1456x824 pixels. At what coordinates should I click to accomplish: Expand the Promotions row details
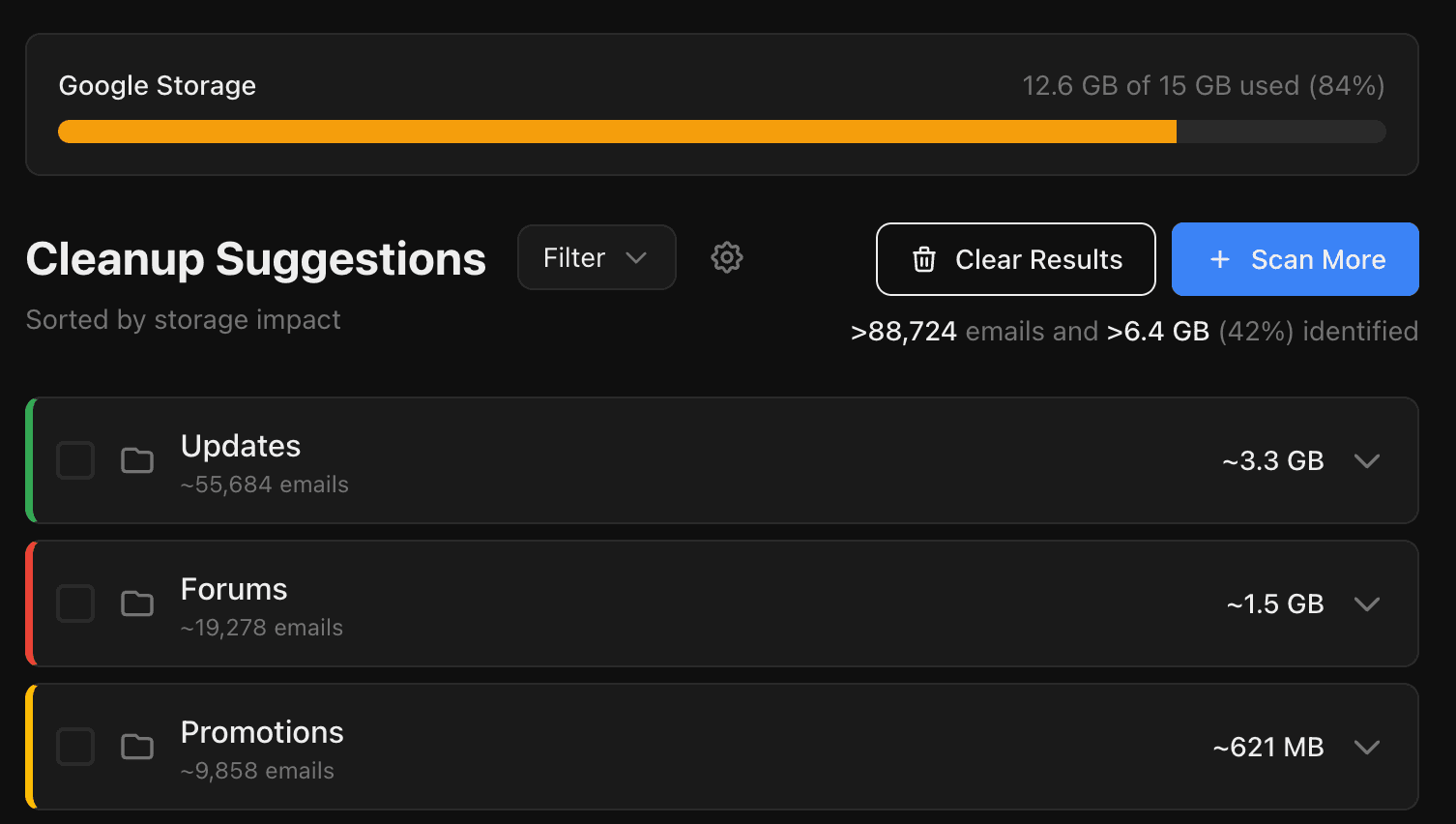[1367, 747]
